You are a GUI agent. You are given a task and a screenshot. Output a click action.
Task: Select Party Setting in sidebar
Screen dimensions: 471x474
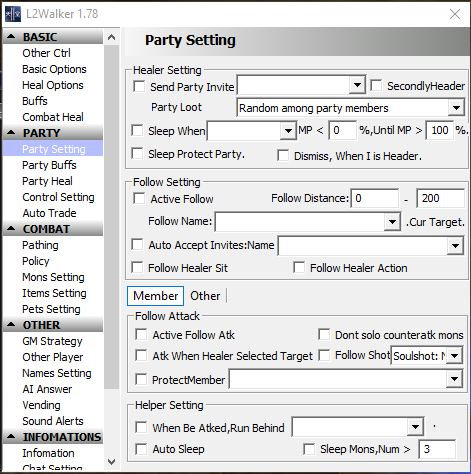coord(54,149)
